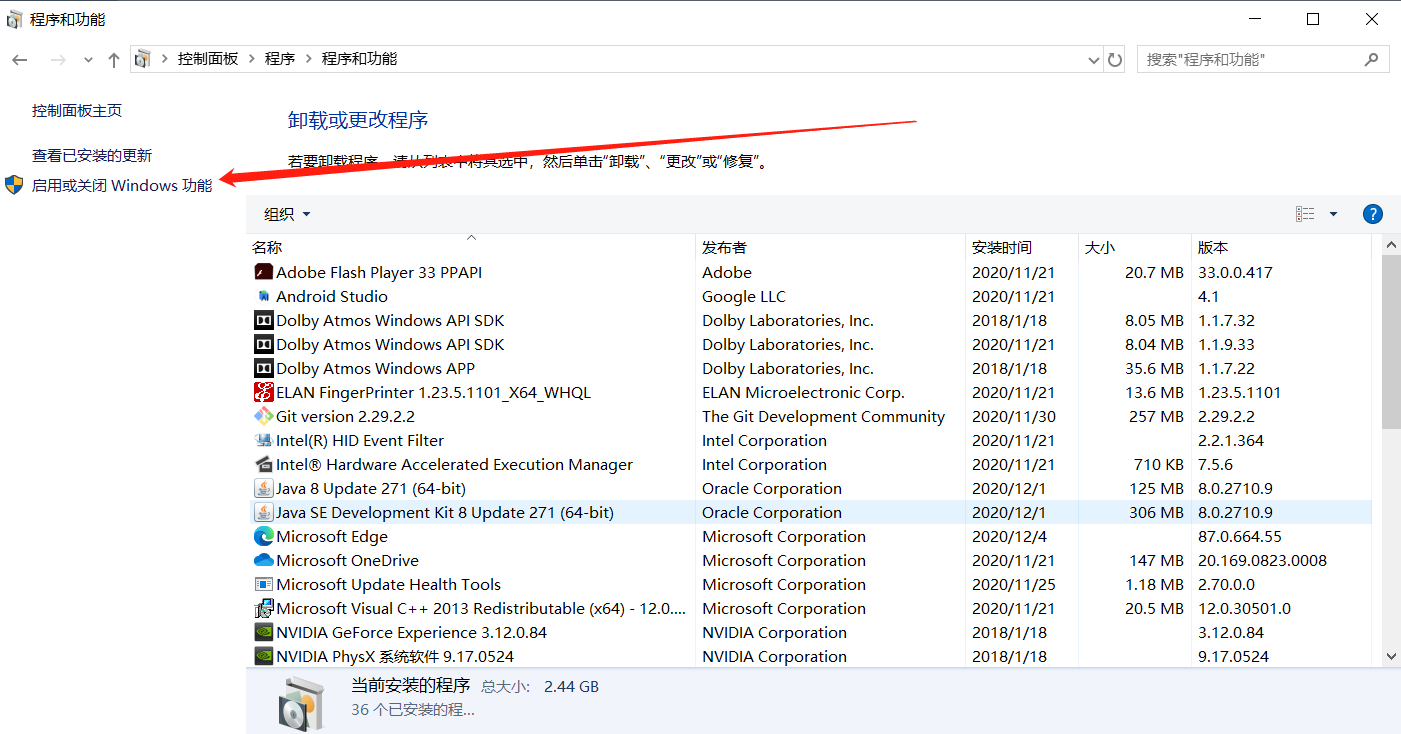The width and height of the screenshot is (1401, 734).
Task: Refresh the 程序和功能 view
Action: (x=1115, y=60)
